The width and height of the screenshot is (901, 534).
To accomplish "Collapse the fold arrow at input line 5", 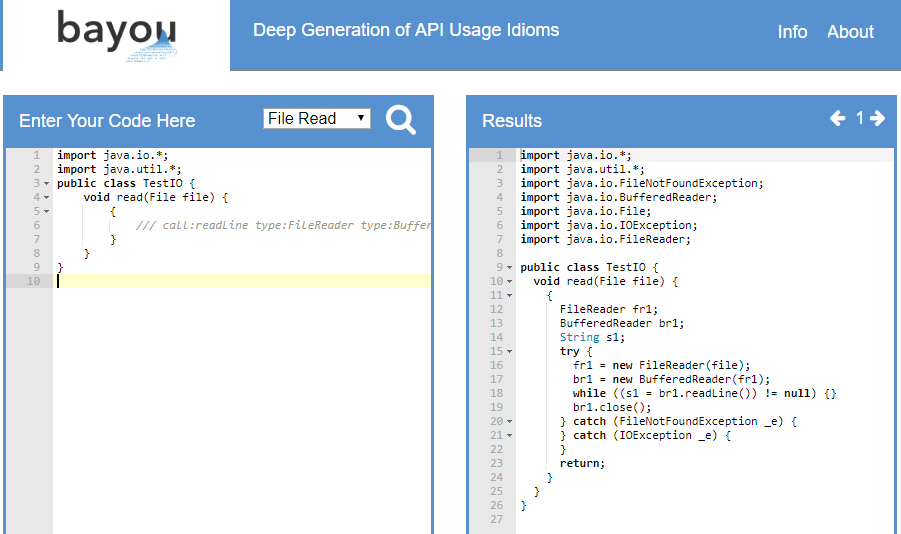I will tap(47, 212).
